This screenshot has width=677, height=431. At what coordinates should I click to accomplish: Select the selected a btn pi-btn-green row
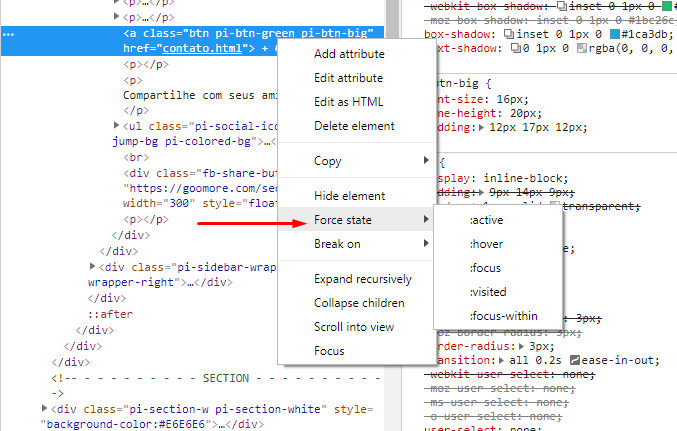pos(193,41)
